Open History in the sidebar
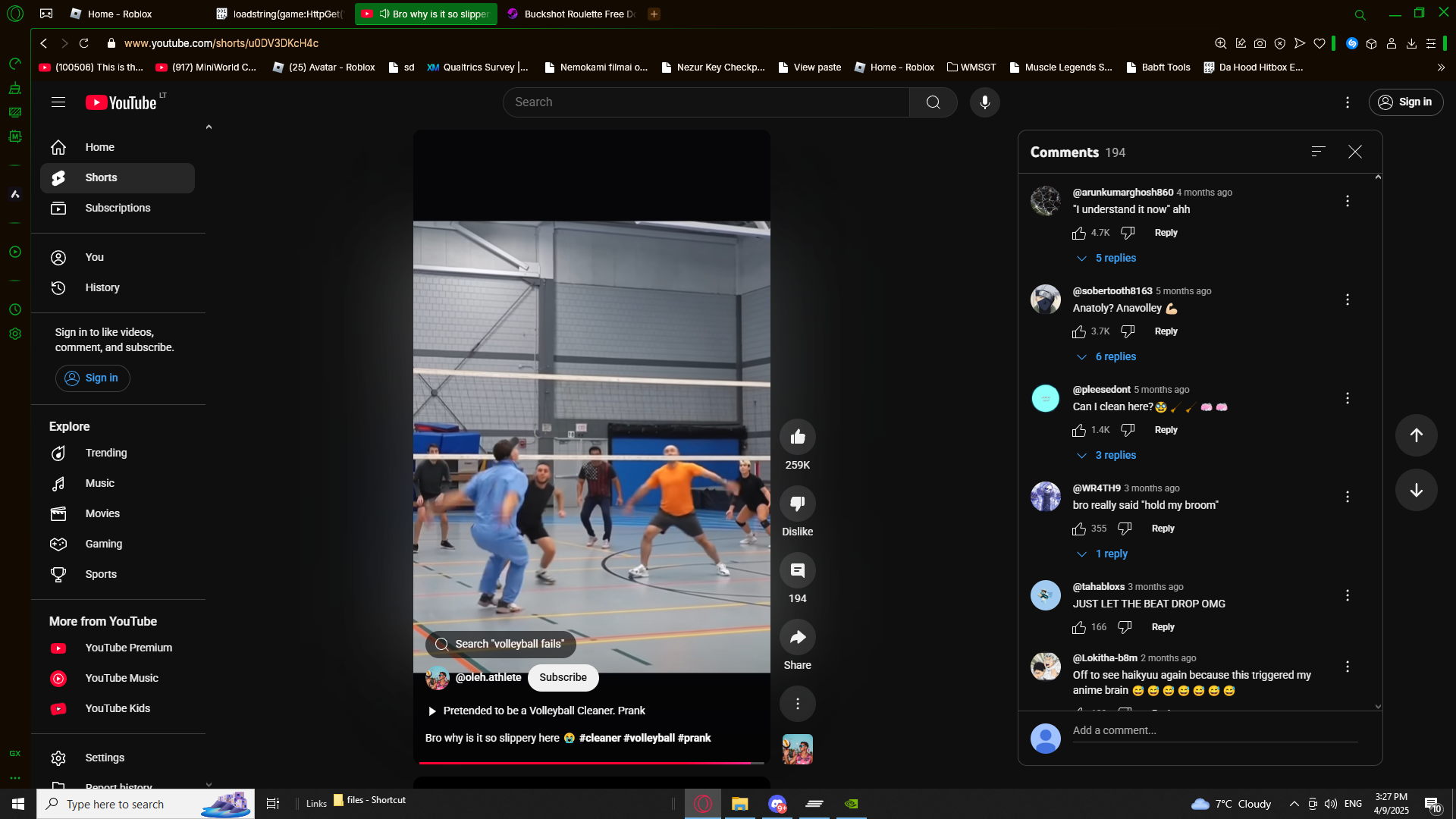Viewport: 1456px width, 819px height. click(118, 287)
